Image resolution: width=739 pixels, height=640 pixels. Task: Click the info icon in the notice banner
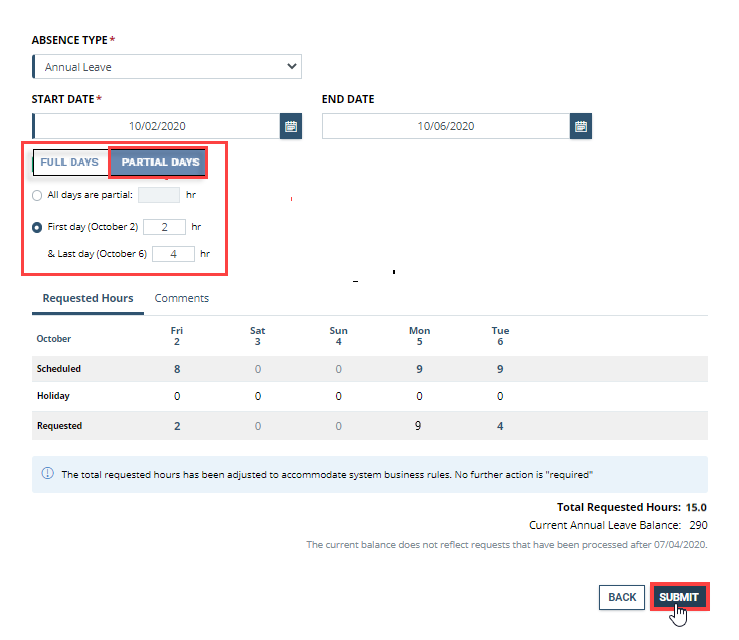coord(48,473)
